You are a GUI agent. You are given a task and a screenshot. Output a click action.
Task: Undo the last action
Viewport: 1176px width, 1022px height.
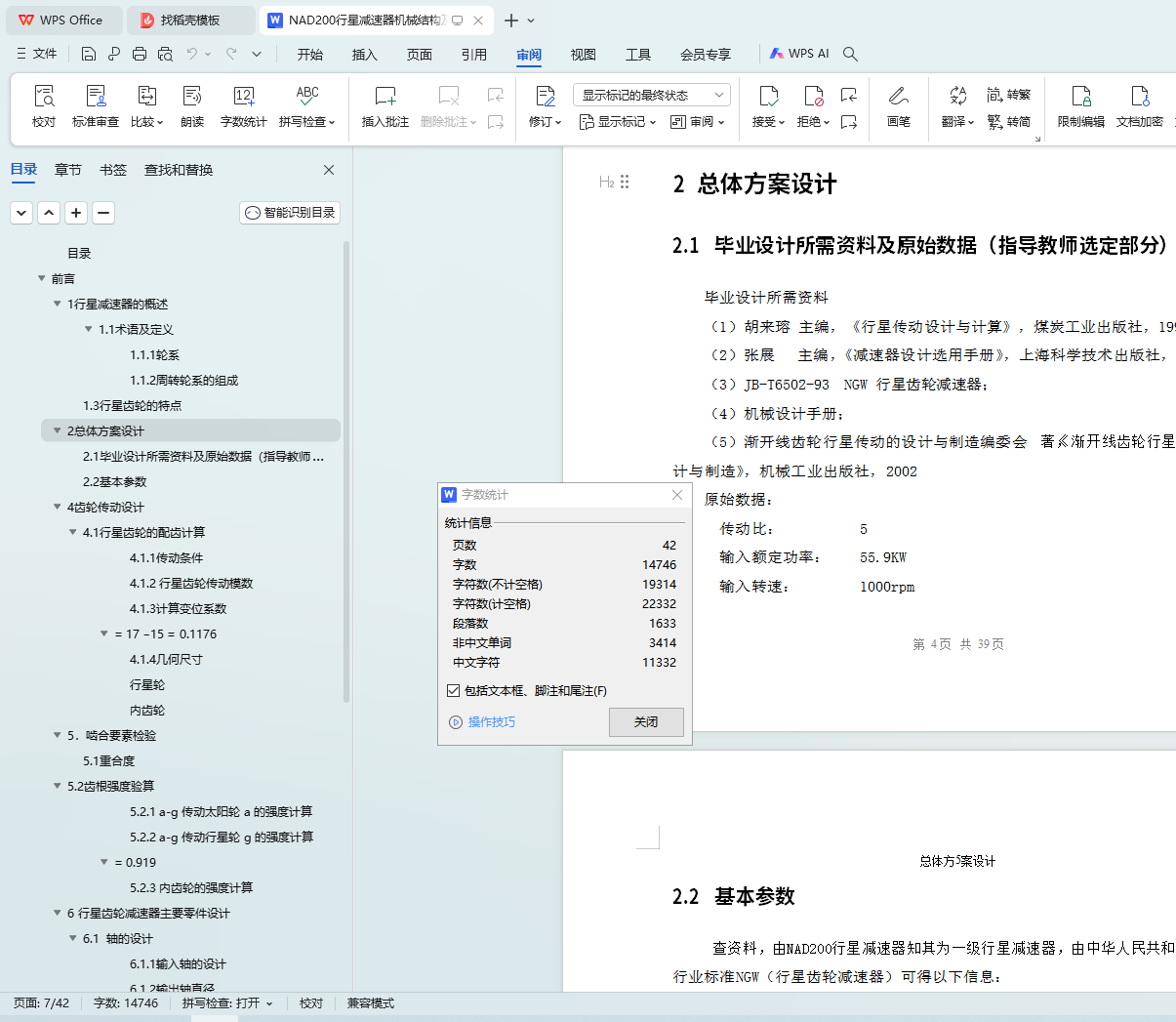[x=192, y=54]
